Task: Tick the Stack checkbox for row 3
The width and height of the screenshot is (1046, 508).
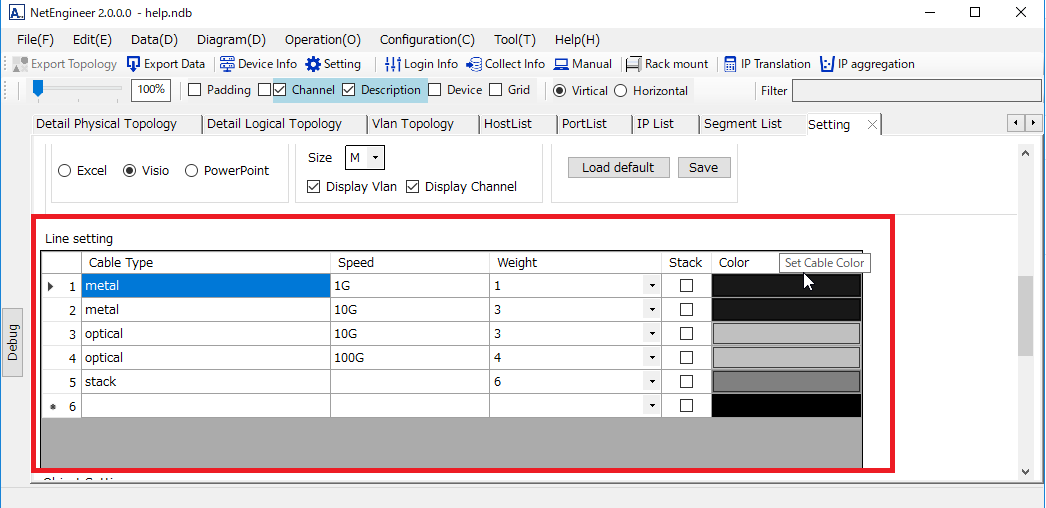Action: click(686, 333)
